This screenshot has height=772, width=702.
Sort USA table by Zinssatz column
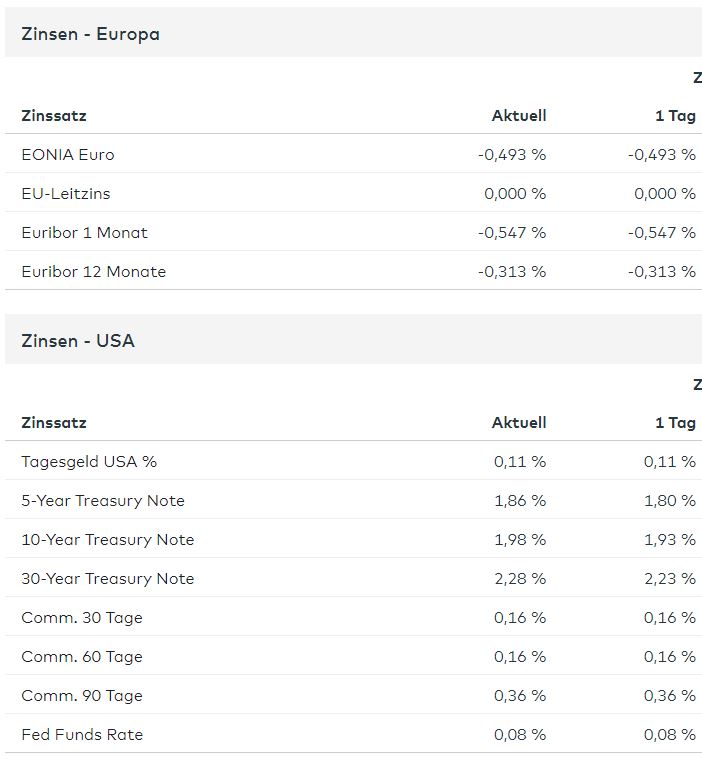[54, 423]
